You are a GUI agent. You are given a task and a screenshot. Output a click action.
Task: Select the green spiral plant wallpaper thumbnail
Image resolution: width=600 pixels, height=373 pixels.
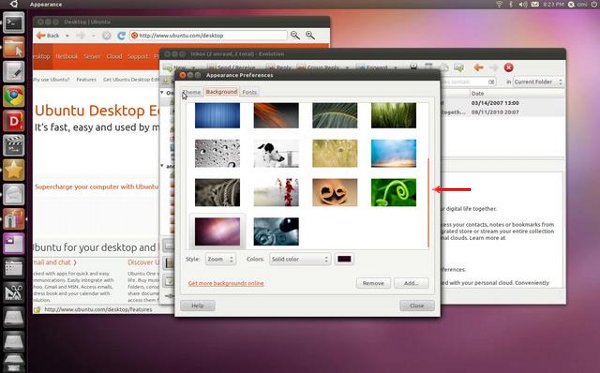(x=393, y=192)
